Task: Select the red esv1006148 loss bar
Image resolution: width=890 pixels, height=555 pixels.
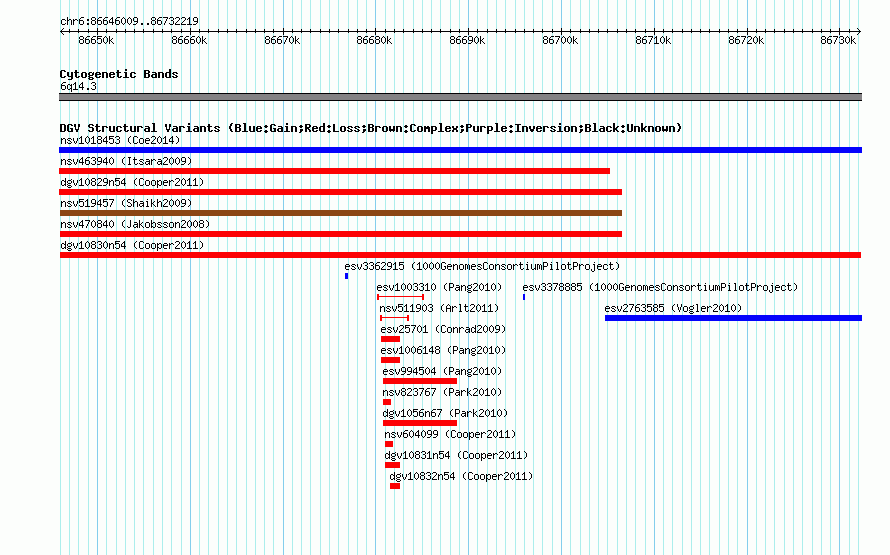Action: (x=391, y=360)
